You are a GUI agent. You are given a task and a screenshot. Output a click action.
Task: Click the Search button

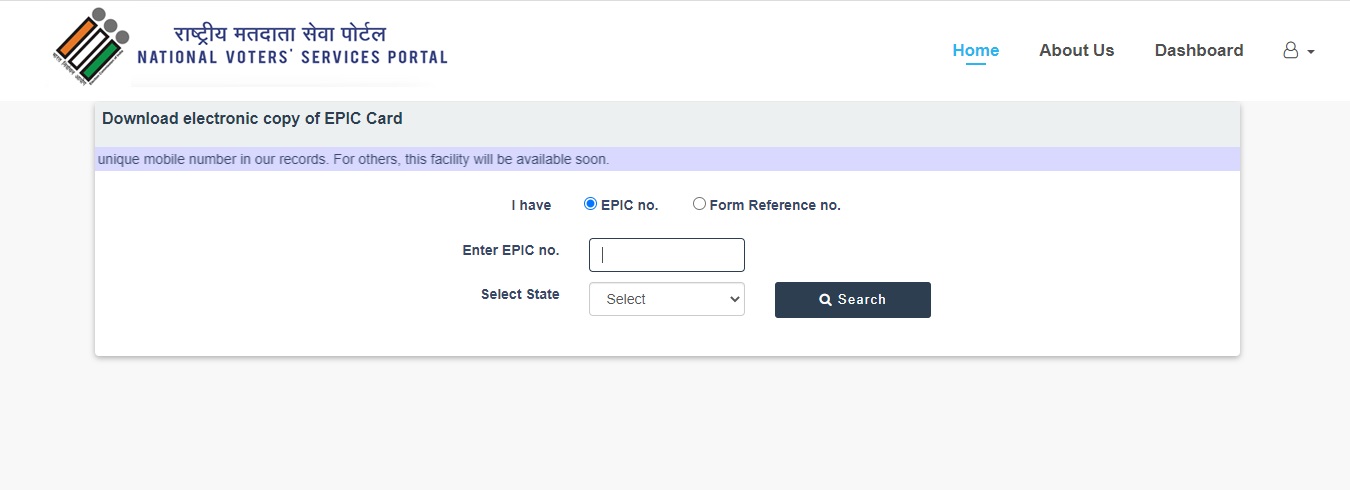pyautogui.click(x=853, y=300)
